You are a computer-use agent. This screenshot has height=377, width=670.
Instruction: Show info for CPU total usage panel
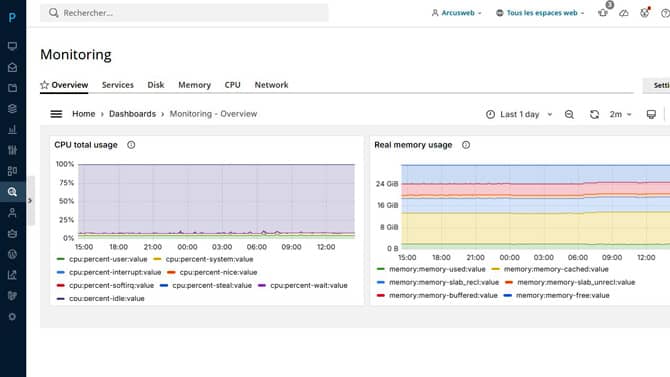click(x=131, y=145)
